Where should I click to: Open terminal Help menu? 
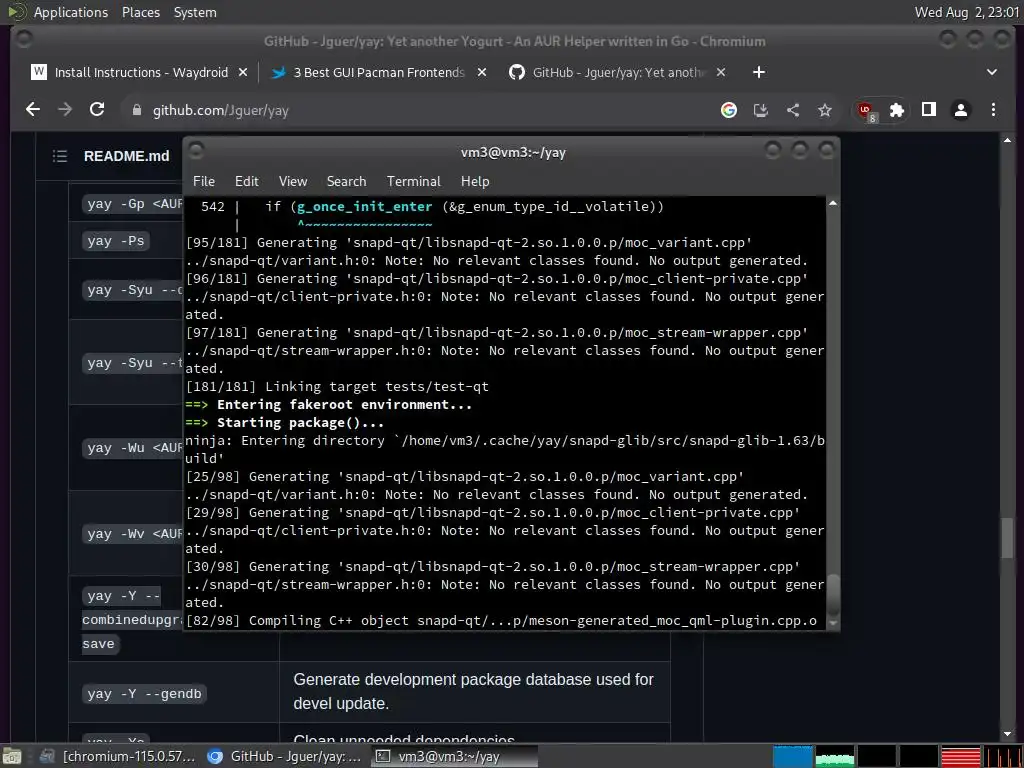click(x=475, y=182)
